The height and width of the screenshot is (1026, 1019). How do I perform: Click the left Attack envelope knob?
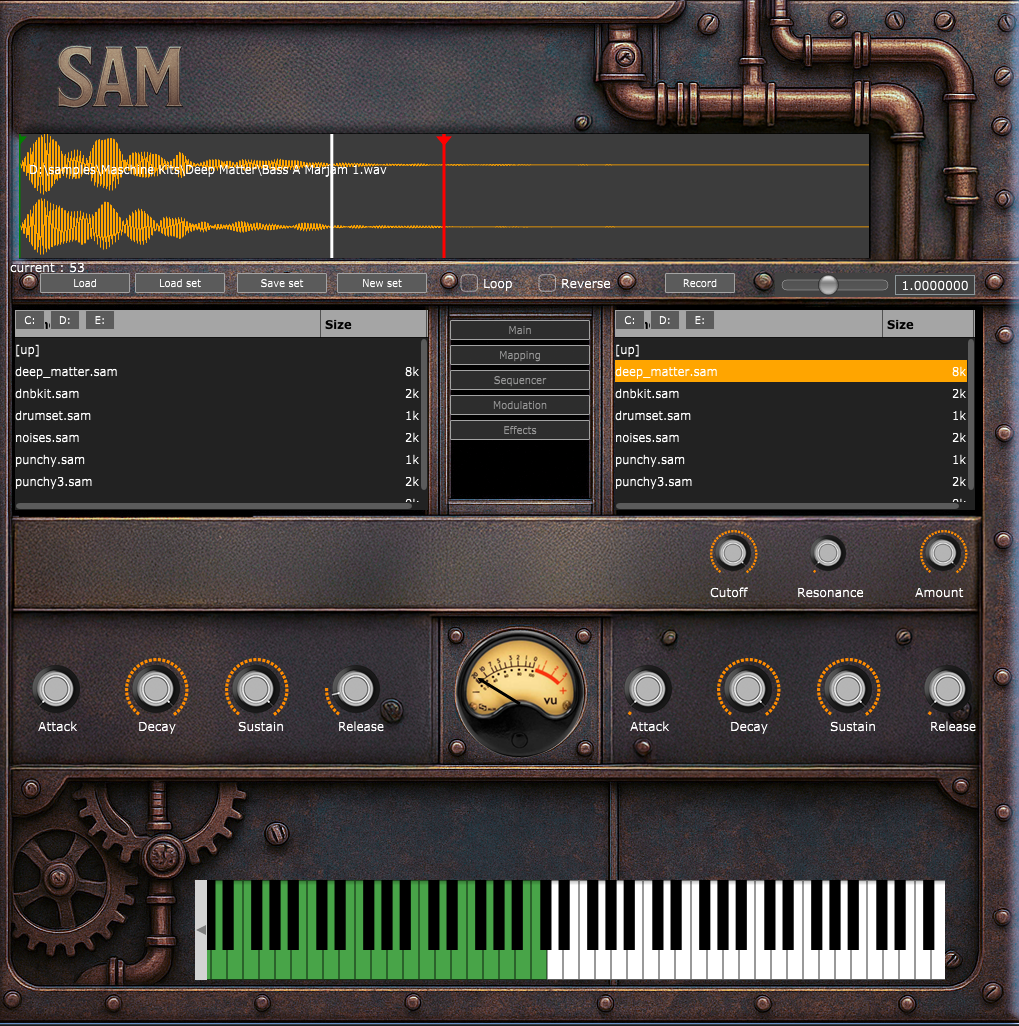56,688
